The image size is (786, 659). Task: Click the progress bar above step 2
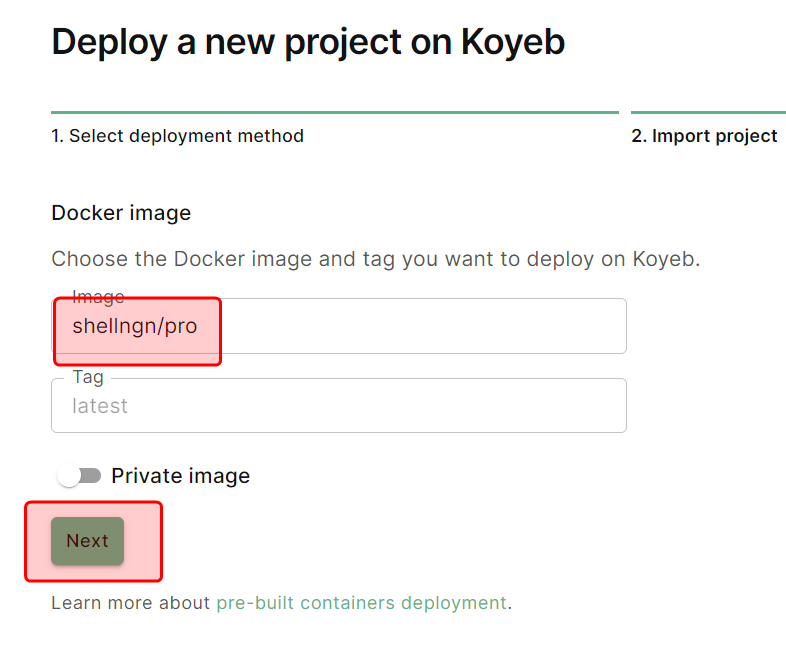708,112
